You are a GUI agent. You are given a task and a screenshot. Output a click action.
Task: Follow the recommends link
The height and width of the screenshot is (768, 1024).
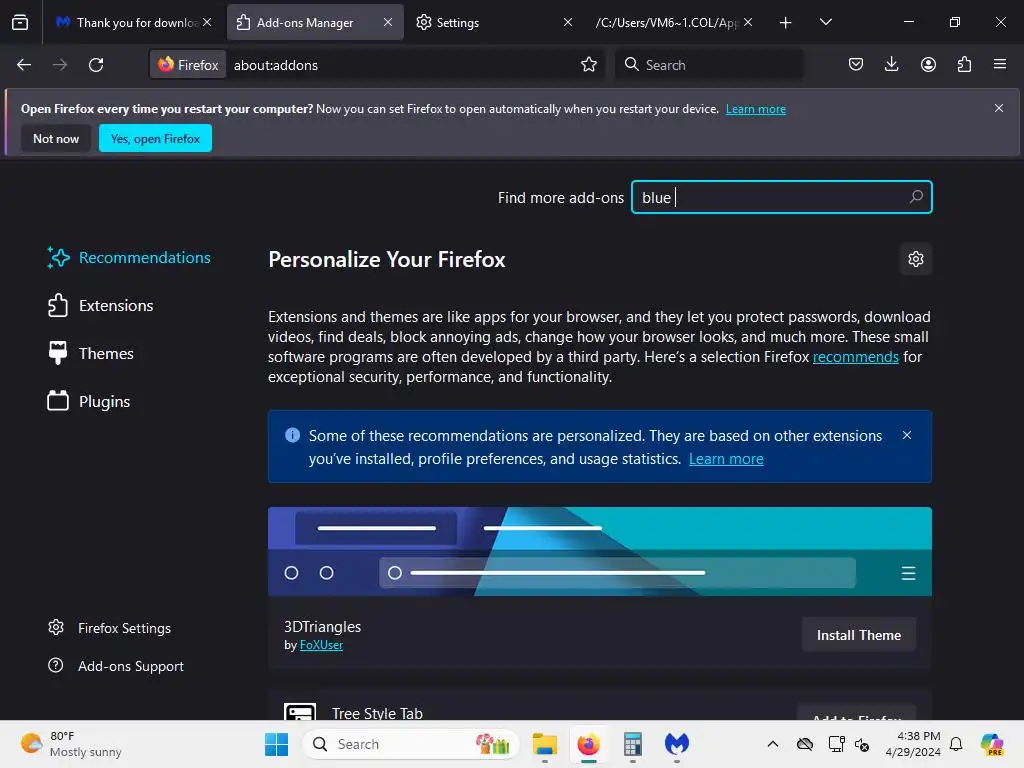[856, 357]
